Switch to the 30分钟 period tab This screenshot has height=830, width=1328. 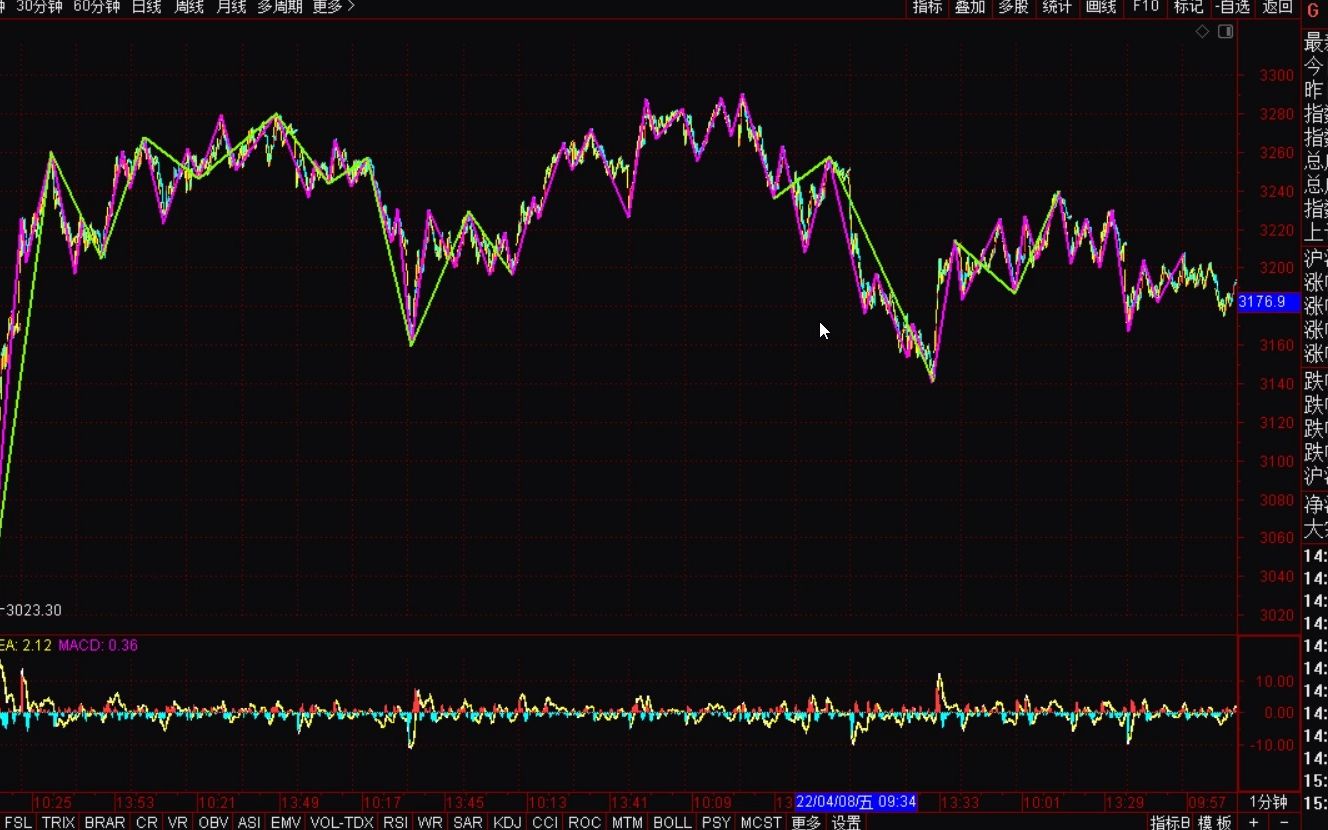point(40,7)
